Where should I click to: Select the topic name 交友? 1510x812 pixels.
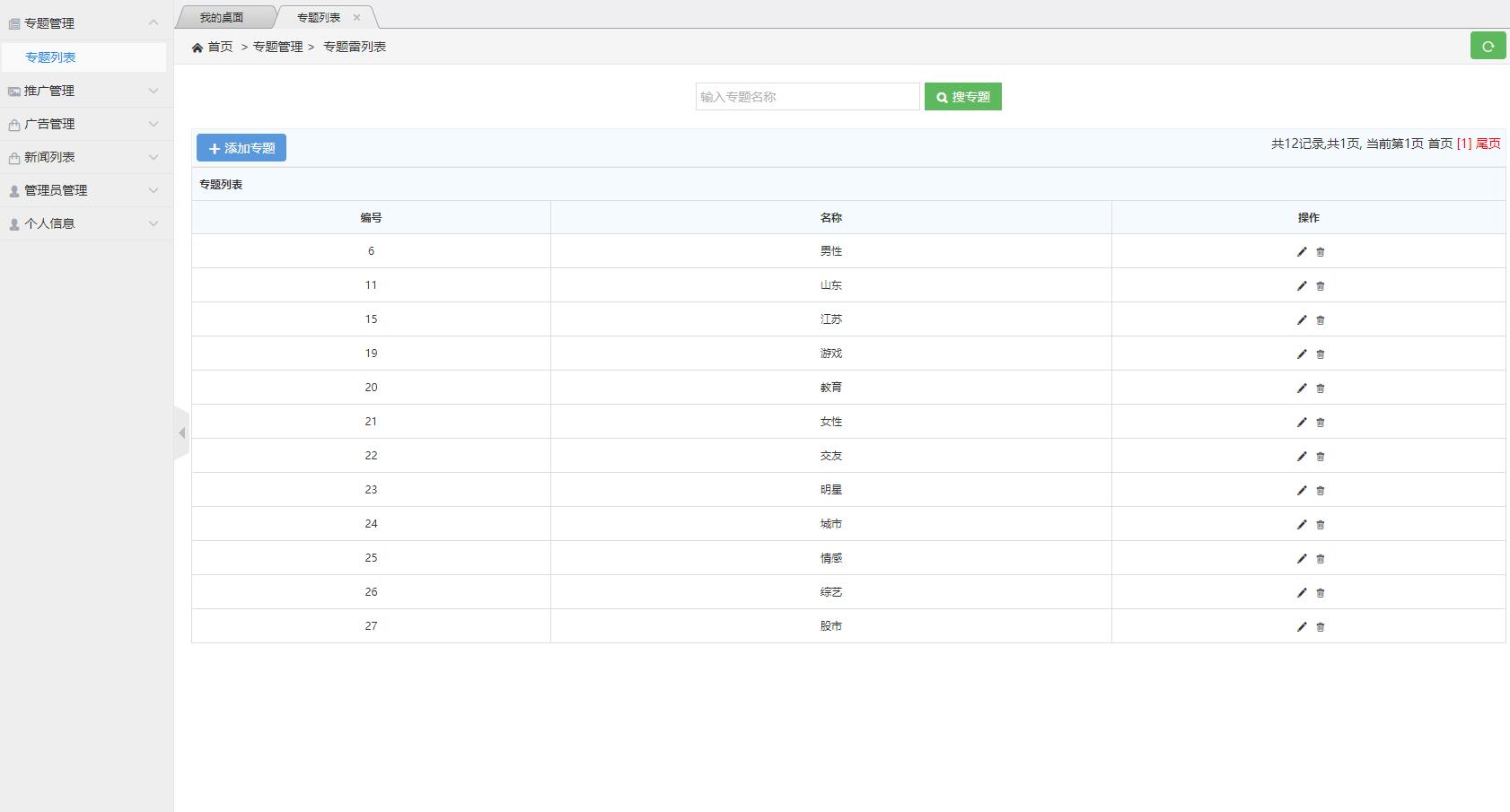pos(831,456)
